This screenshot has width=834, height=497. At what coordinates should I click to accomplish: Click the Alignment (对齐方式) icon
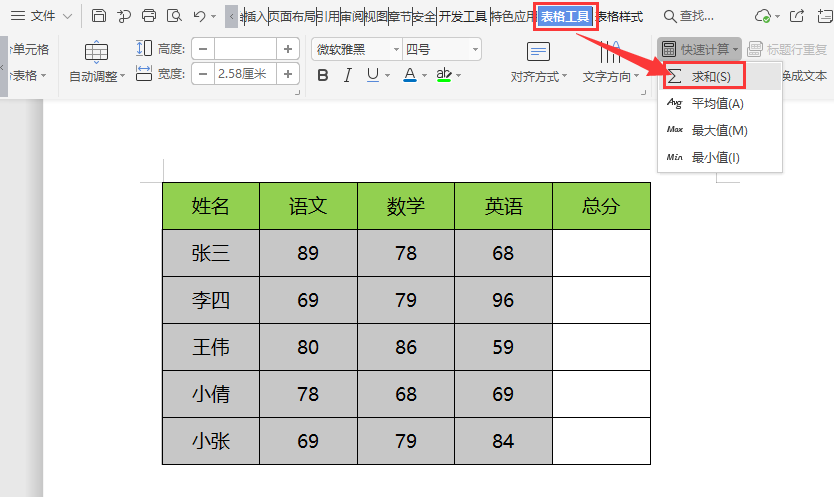538,53
